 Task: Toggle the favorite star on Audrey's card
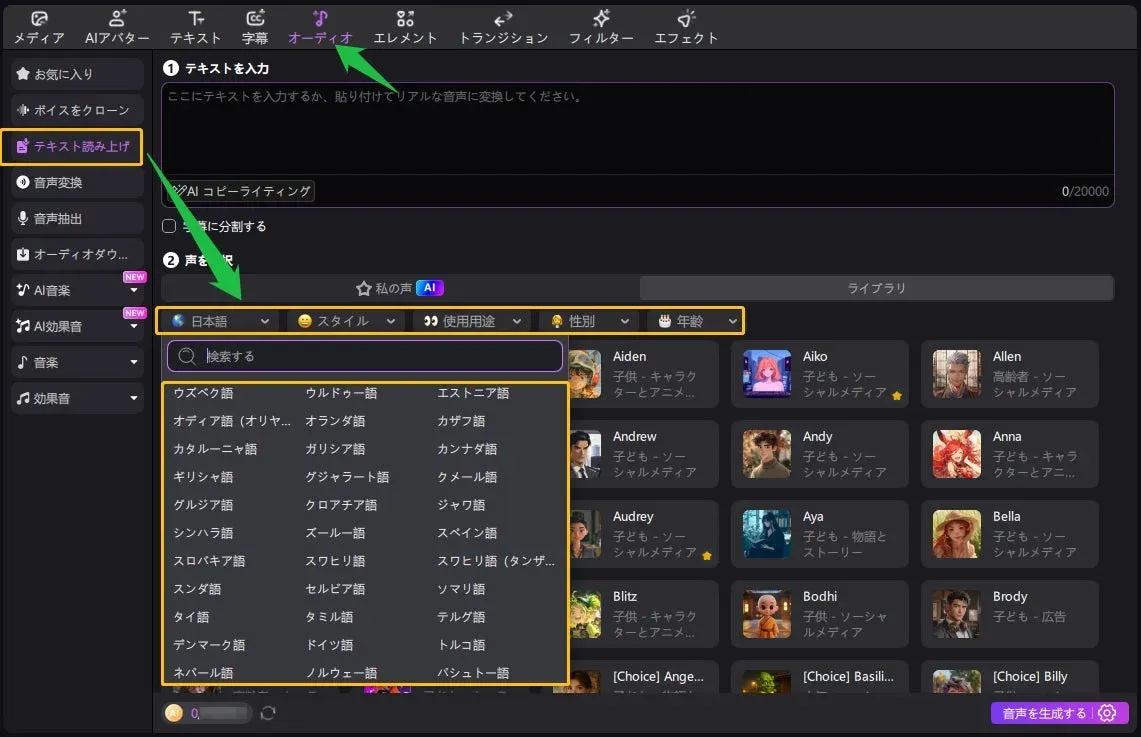coord(706,555)
